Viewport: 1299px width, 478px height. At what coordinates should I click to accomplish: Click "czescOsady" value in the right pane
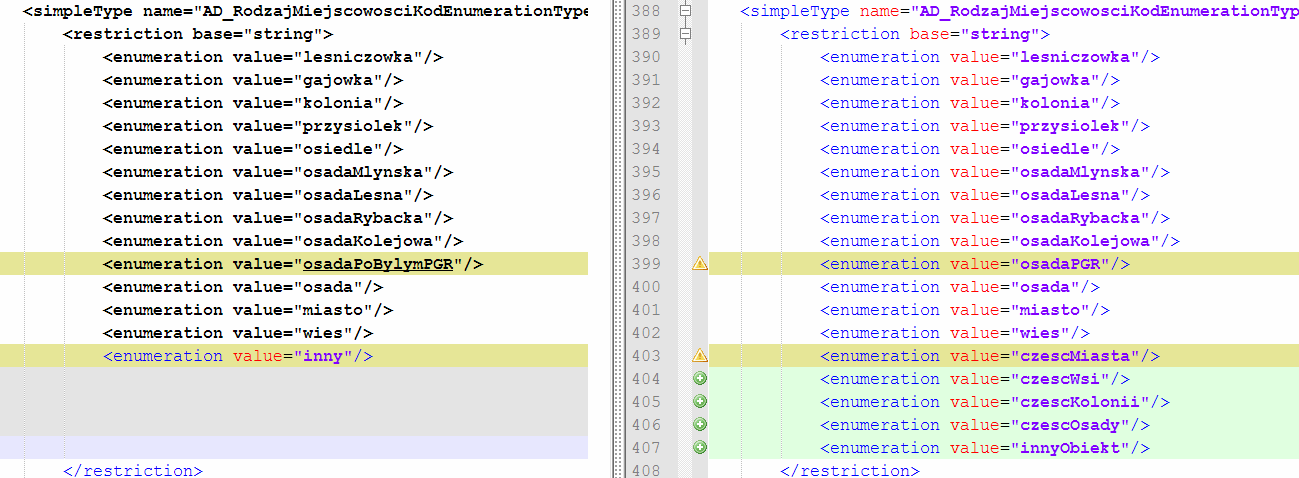coord(1069,425)
